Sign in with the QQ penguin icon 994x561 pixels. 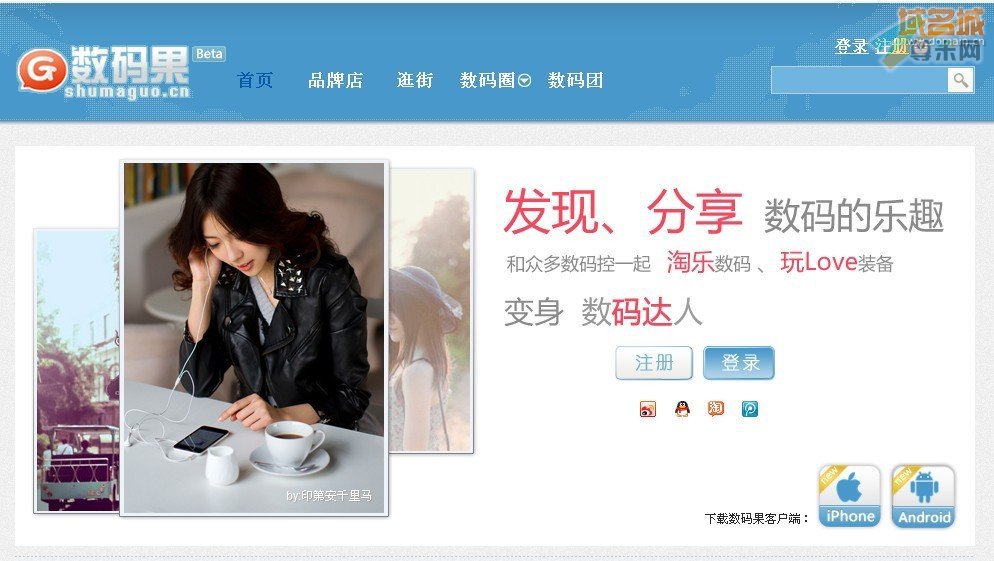pyautogui.click(x=682, y=409)
